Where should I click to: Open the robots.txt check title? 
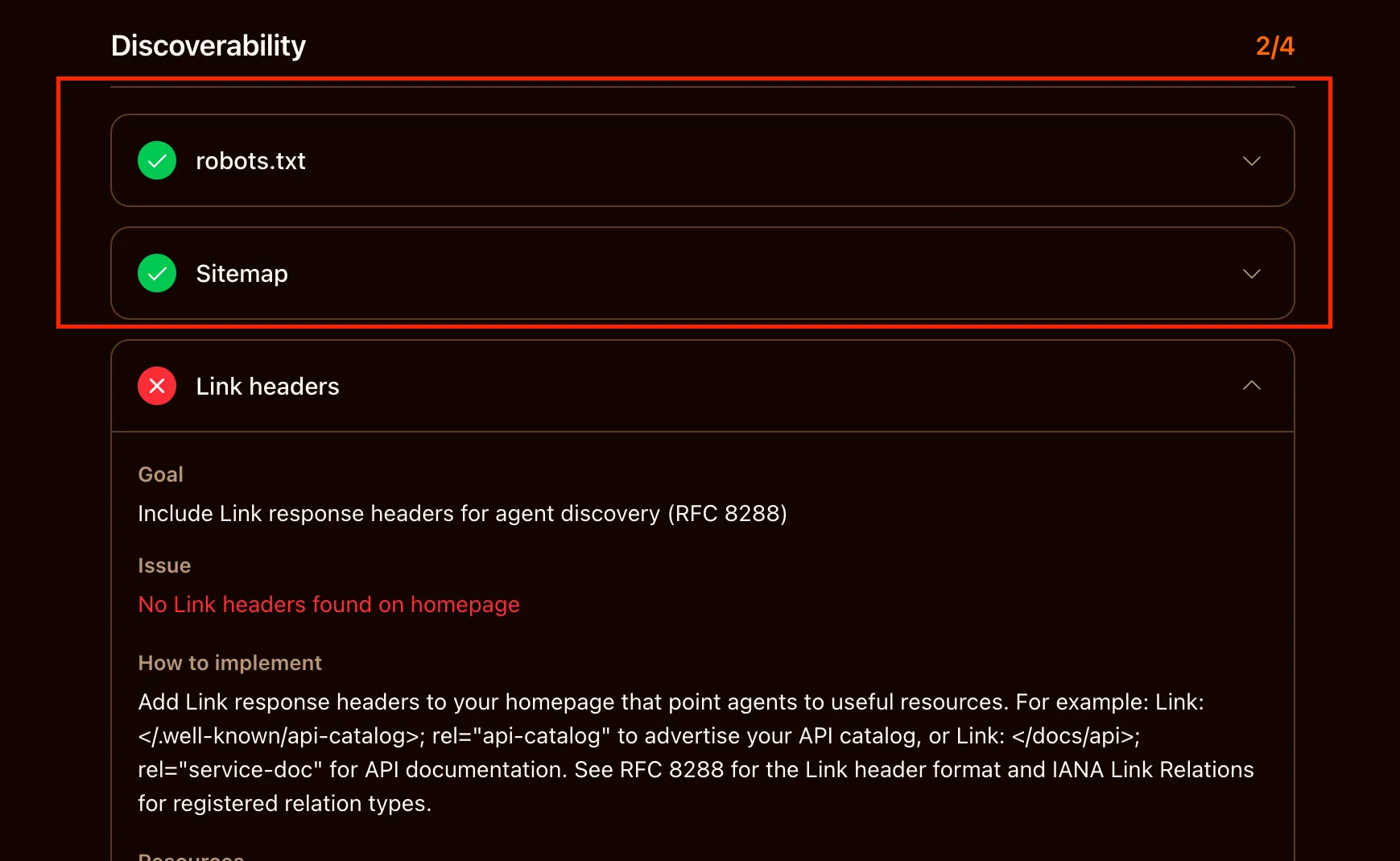(x=250, y=161)
